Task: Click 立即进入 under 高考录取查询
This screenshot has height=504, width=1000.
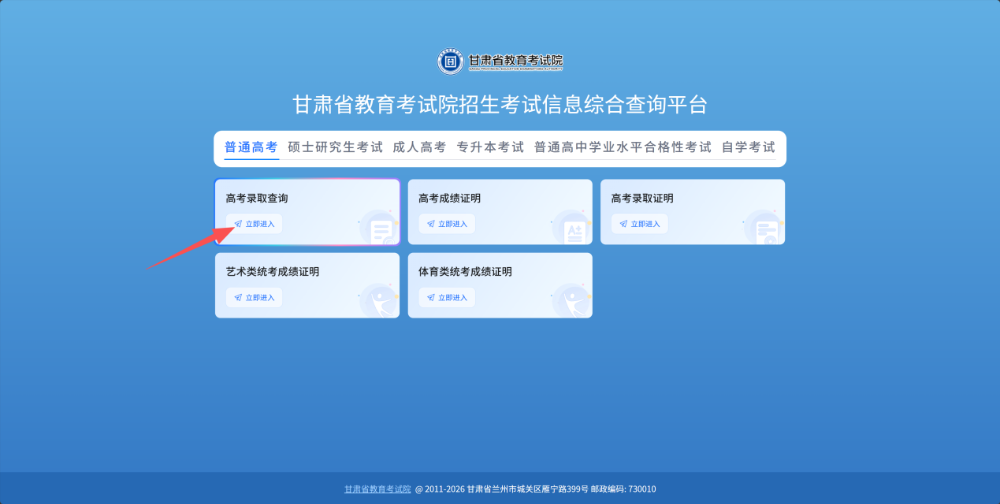Action: pos(254,224)
